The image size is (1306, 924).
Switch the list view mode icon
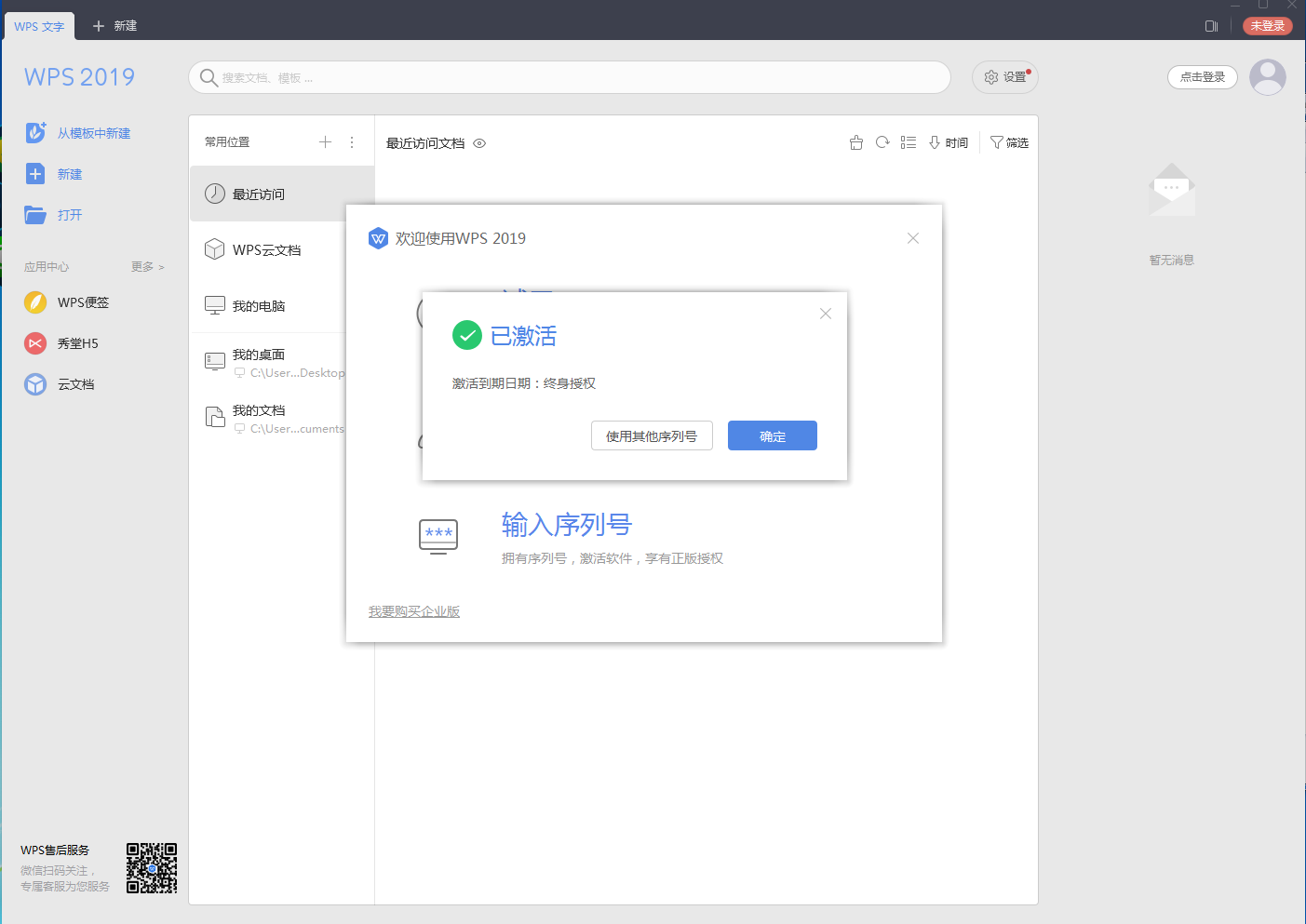tap(909, 142)
